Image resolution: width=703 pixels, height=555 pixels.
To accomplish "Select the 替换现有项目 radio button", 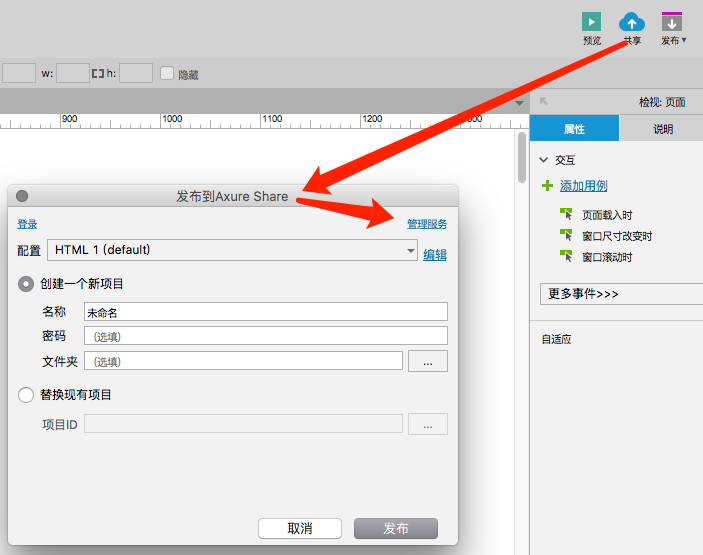I will click(26, 395).
